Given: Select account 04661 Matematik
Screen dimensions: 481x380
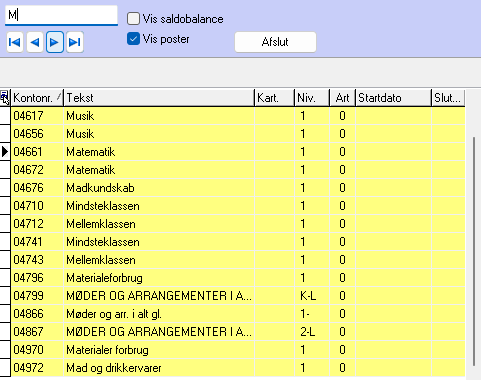Looking at the screenshot, I should point(238,152).
